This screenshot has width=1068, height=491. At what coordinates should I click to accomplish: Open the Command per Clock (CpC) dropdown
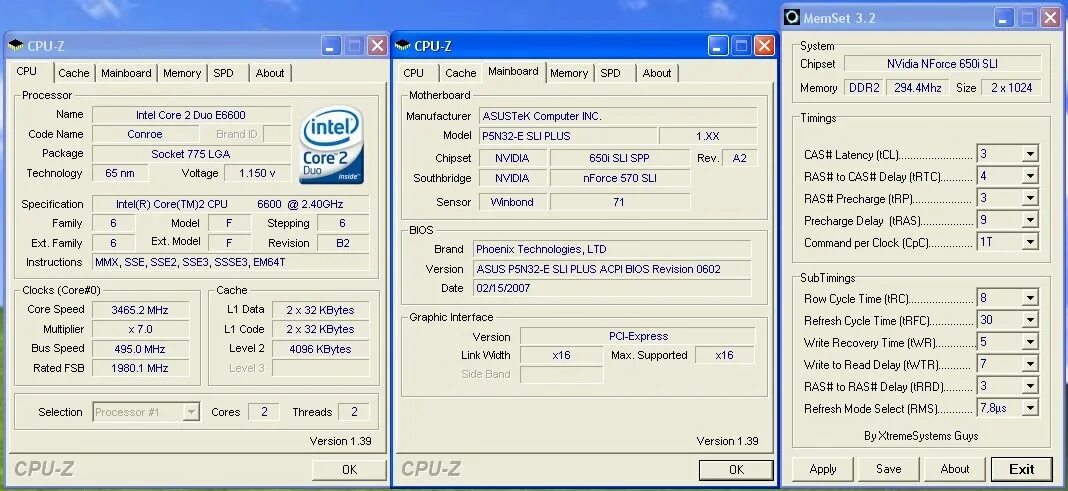1030,242
